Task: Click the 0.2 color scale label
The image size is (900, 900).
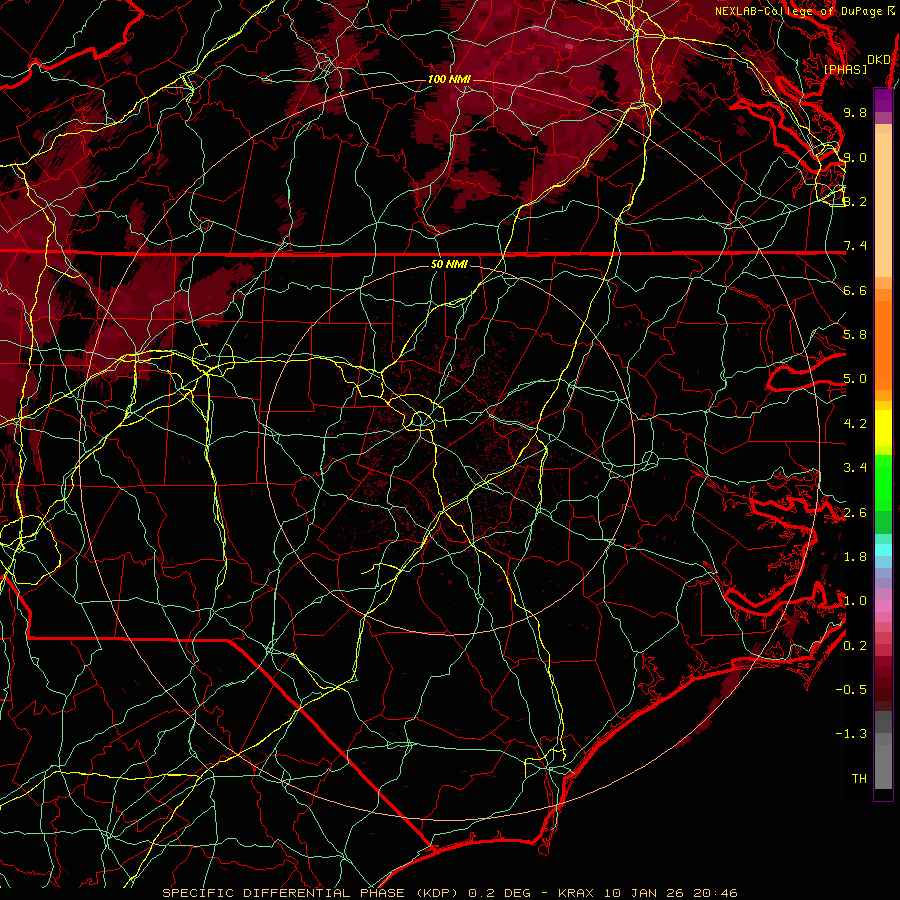Action: [x=855, y=645]
